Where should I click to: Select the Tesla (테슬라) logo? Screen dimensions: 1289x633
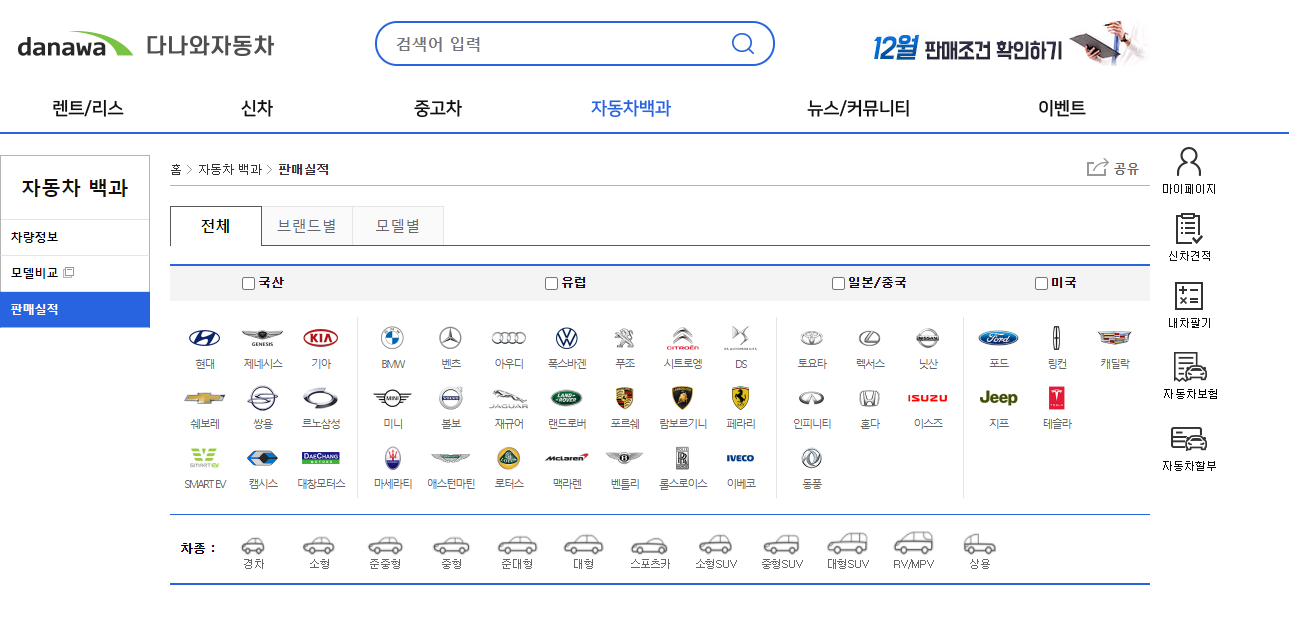pyautogui.click(x=1057, y=398)
